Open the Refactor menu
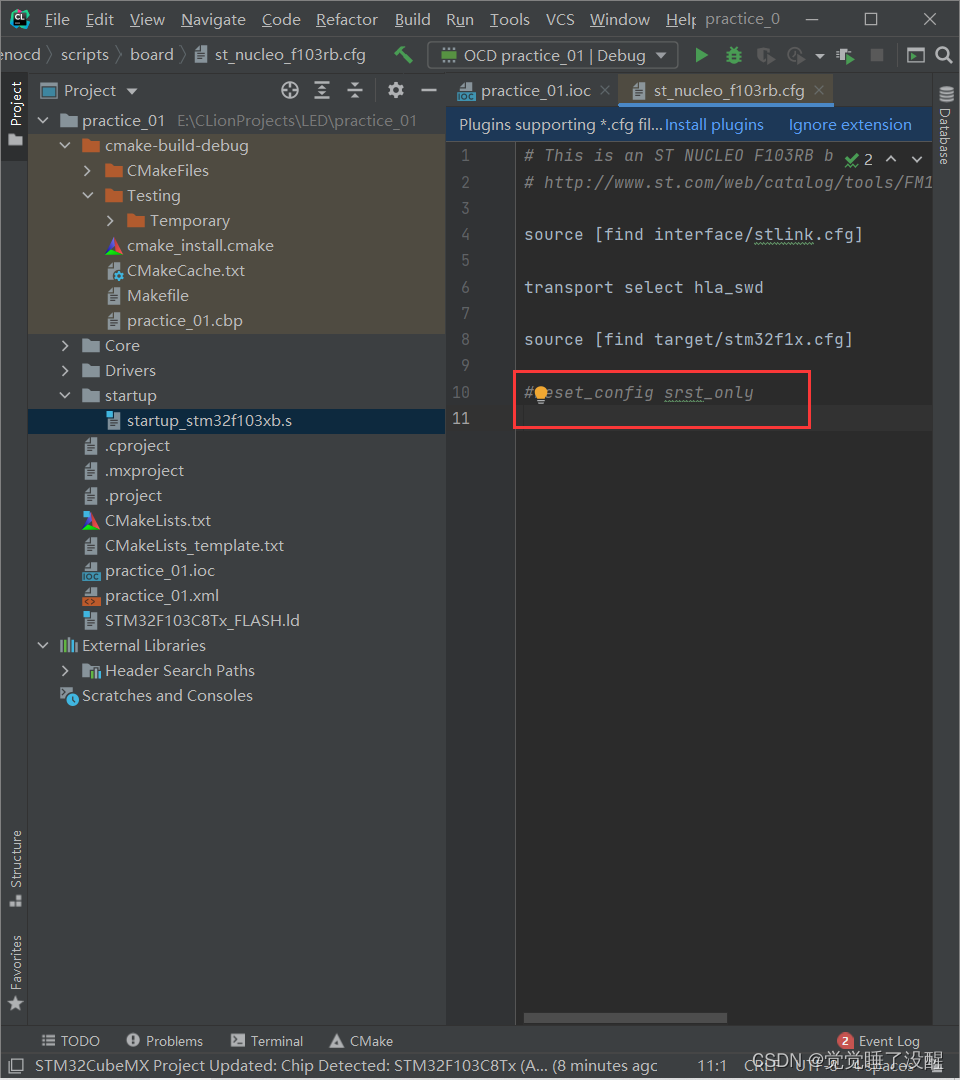Image resolution: width=960 pixels, height=1080 pixels. [x=346, y=20]
